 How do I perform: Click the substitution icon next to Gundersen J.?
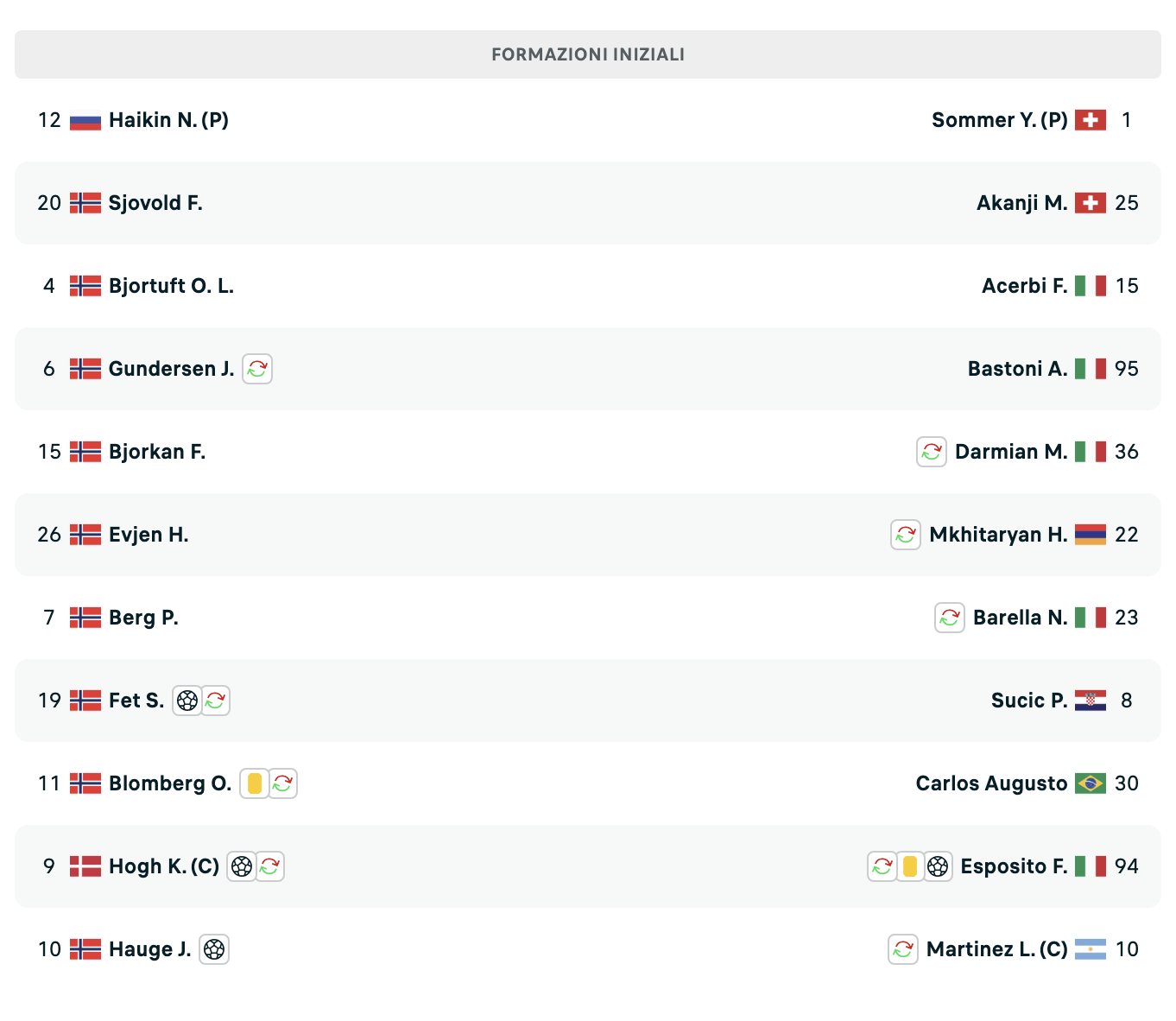click(257, 369)
